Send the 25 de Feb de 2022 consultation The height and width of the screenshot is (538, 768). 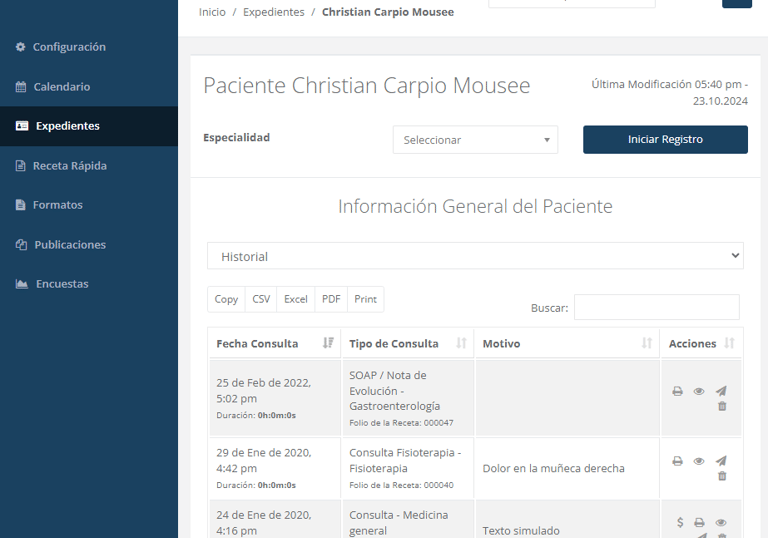(721, 391)
